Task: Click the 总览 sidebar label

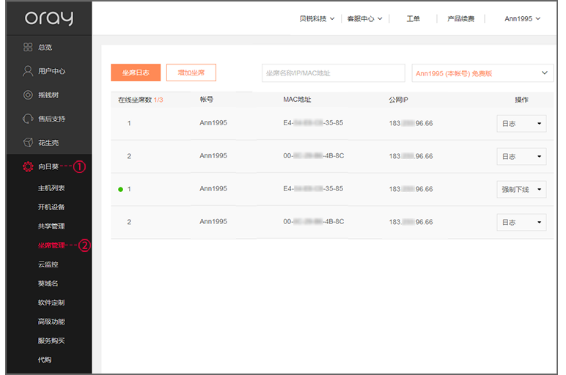Action: (45, 47)
